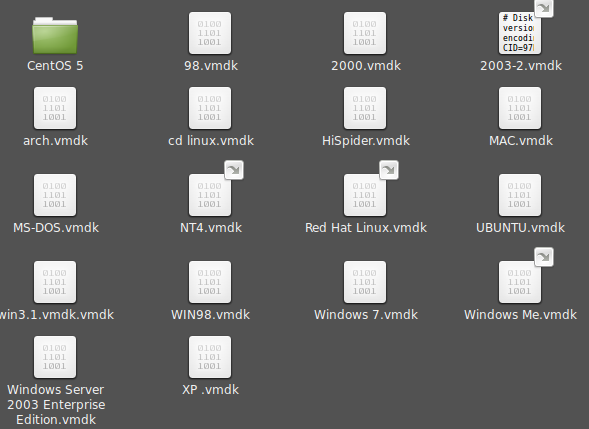
Task: Click the 'cd linux.vmdk' file name label
Action: click(x=211, y=141)
